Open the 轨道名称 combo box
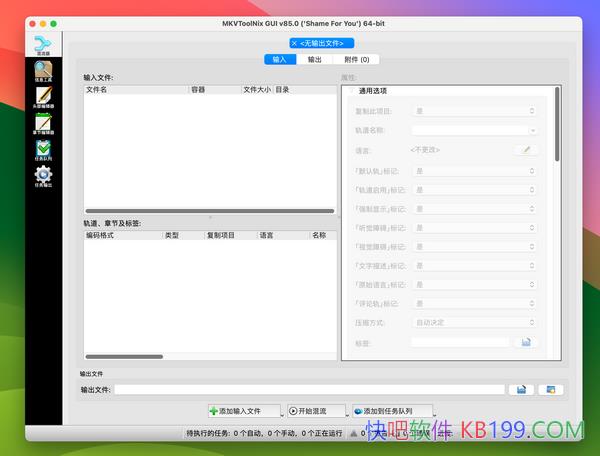Viewport: 600px width, 456px height. (x=476, y=130)
